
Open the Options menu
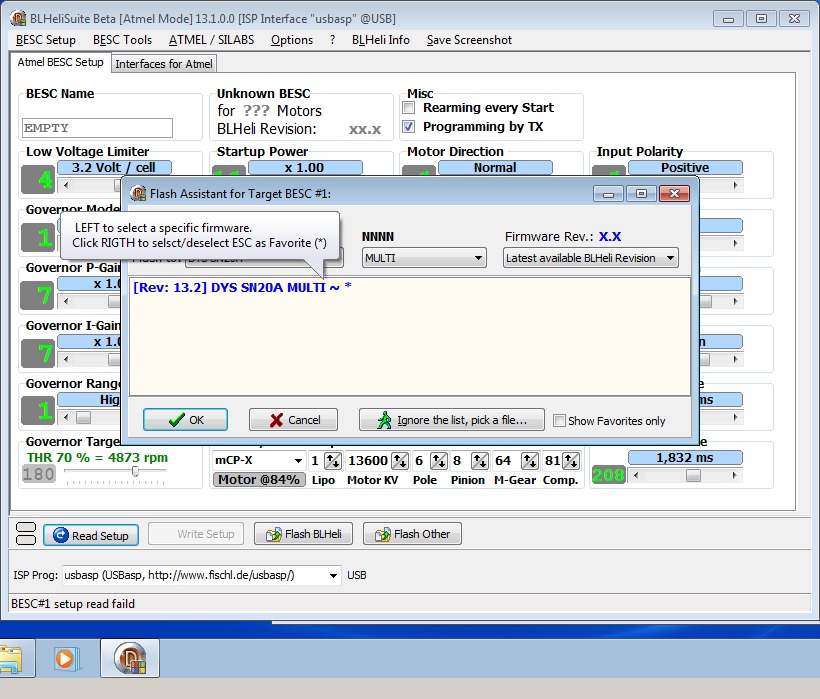[x=292, y=40]
